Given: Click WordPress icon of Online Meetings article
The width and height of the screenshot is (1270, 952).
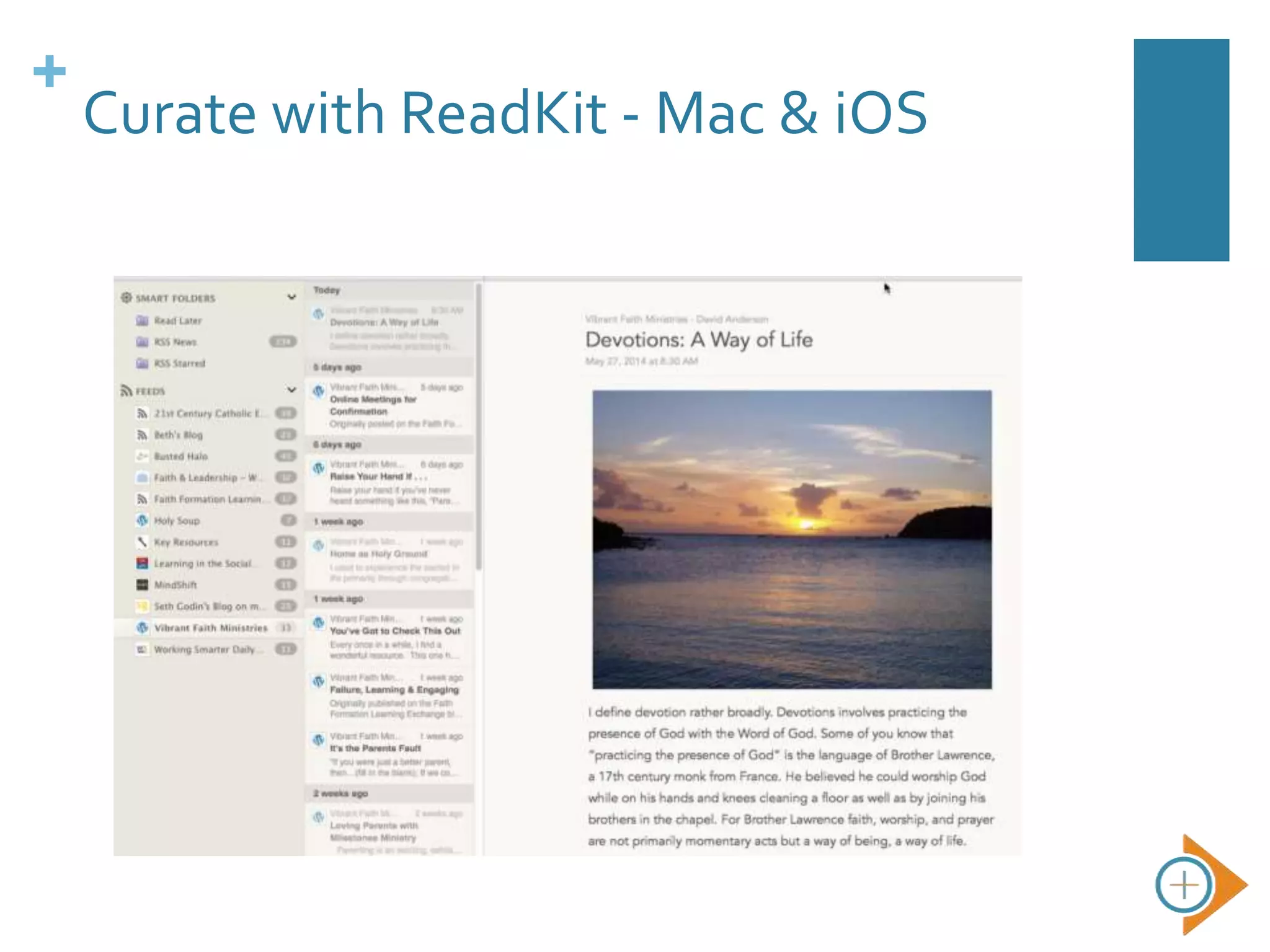Looking at the screenshot, I should pyautogui.click(x=319, y=391).
